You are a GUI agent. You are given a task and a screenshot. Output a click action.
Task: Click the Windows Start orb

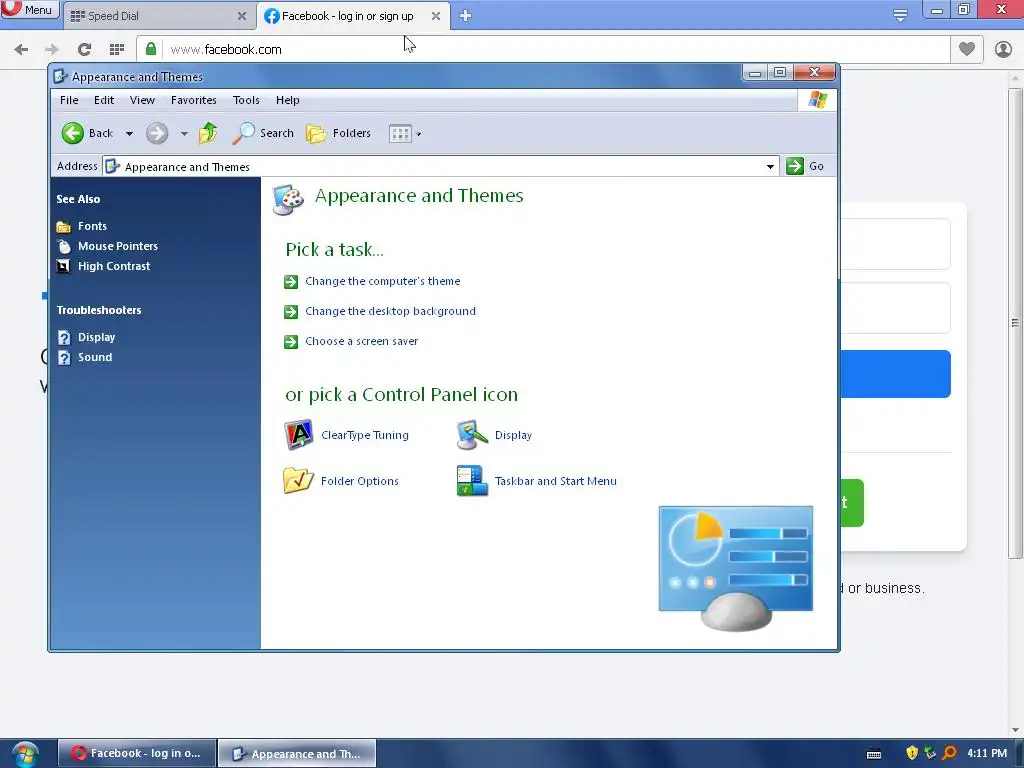(25, 754)
